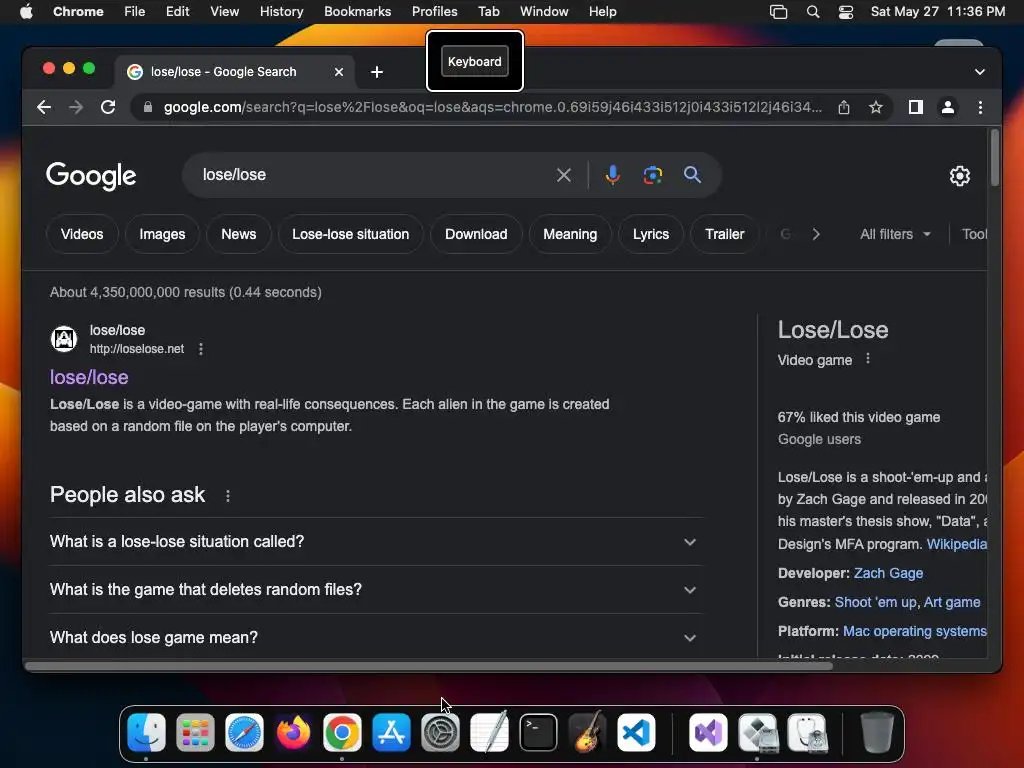Image resolution: width=1024 pixels, height=768 pixels.
Task: Click the address bar URL
Action: 493,107
